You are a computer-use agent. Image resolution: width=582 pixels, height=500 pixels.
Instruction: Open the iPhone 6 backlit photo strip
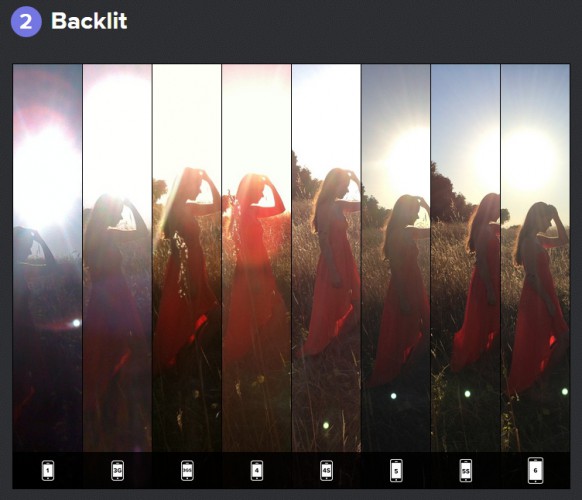(536, 258)
